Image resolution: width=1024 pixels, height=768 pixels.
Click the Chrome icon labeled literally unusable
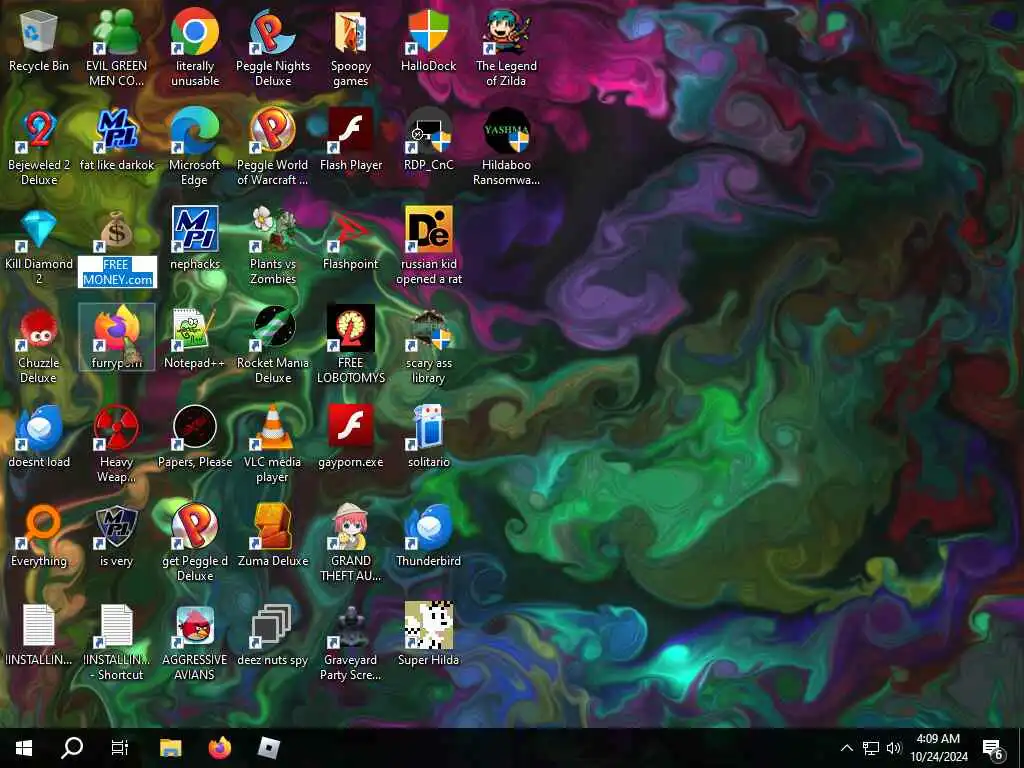pos(195,31)
